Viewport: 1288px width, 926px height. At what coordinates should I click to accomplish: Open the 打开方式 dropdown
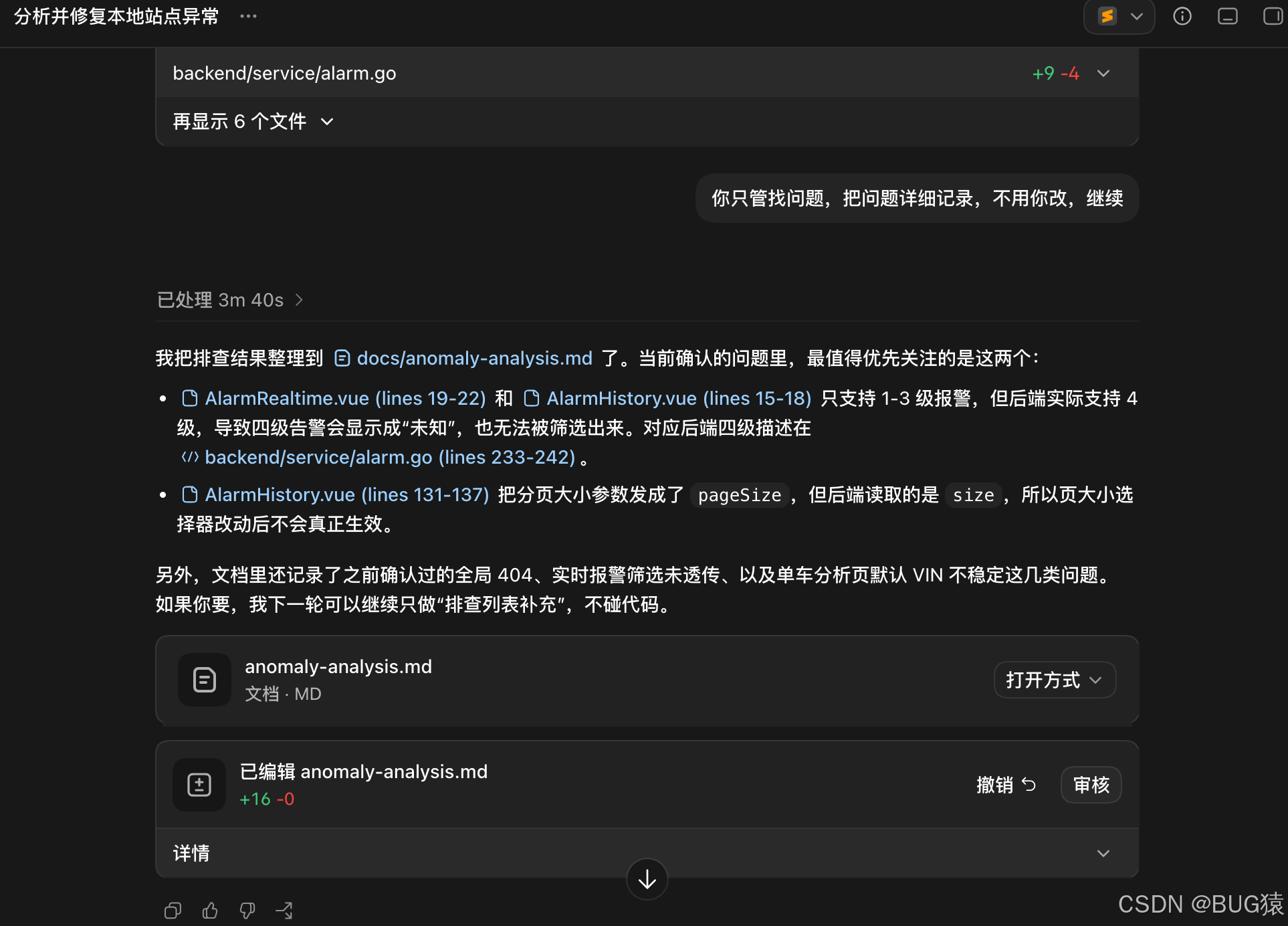(x=1055, y=680)
